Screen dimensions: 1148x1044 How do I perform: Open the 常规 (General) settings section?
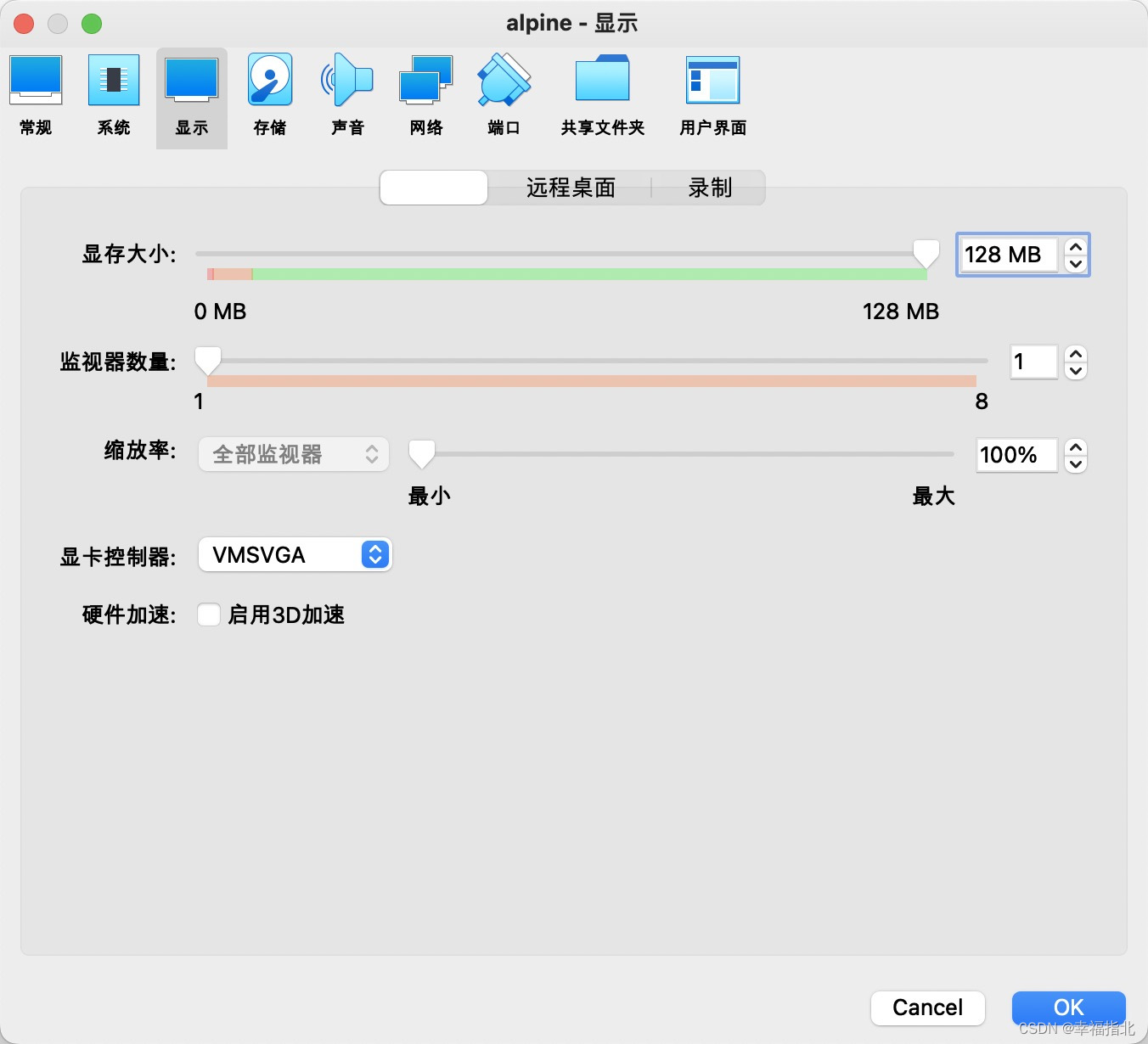(x=36, y=95)
